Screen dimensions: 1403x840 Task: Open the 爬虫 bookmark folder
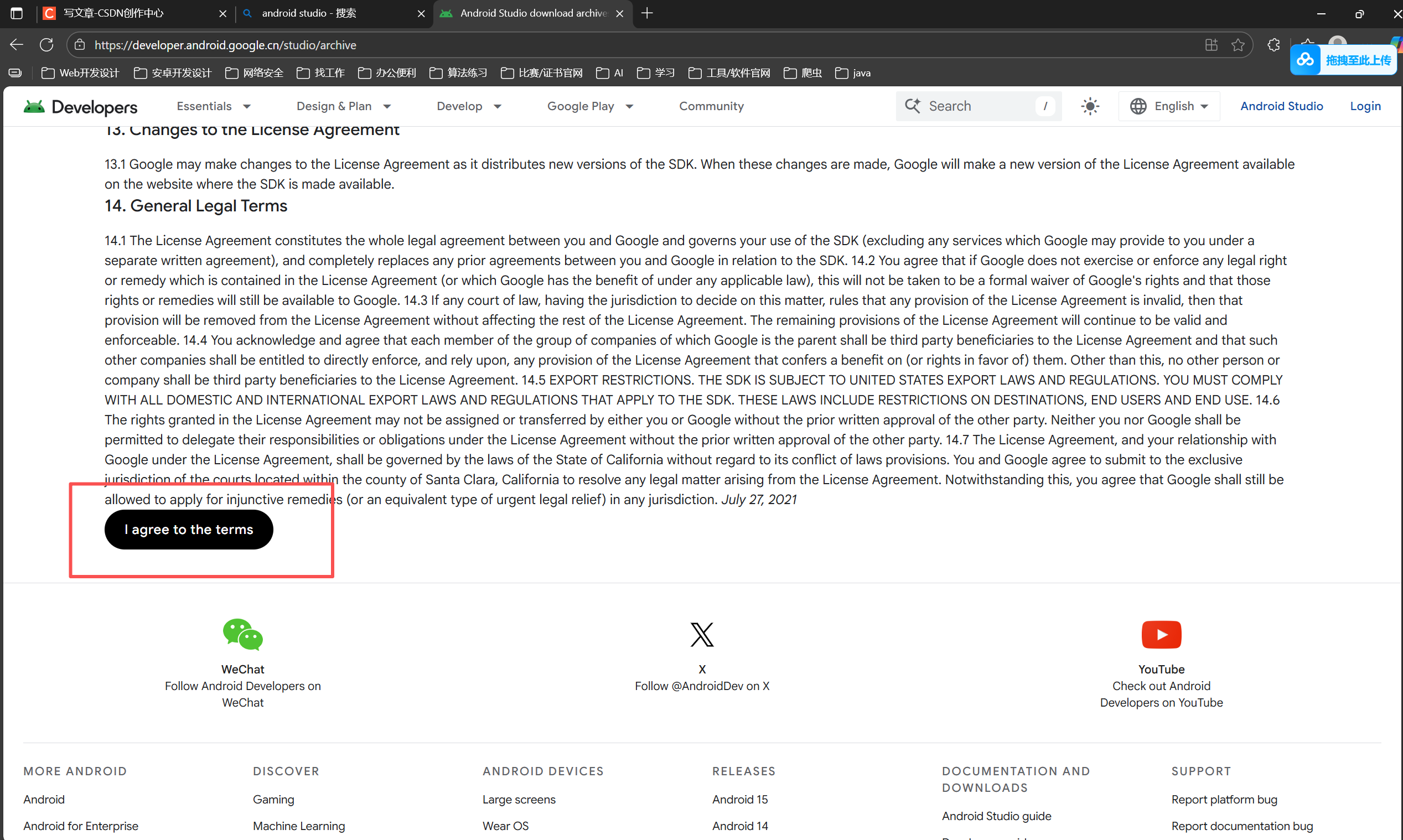(x=803, y=73)
